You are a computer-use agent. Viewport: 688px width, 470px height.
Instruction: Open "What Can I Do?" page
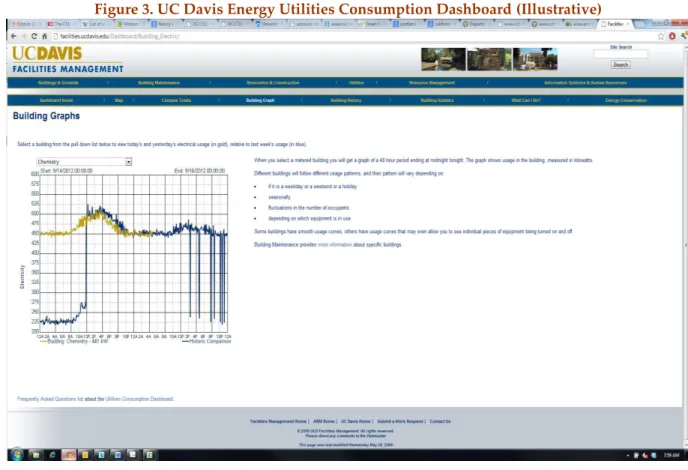pos(525,100)
